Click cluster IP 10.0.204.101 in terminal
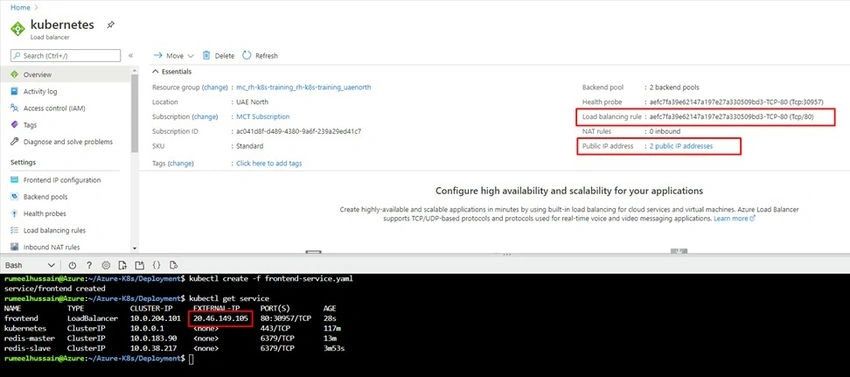850x377 pixels. pyautogui.click(x=155, y=318)
